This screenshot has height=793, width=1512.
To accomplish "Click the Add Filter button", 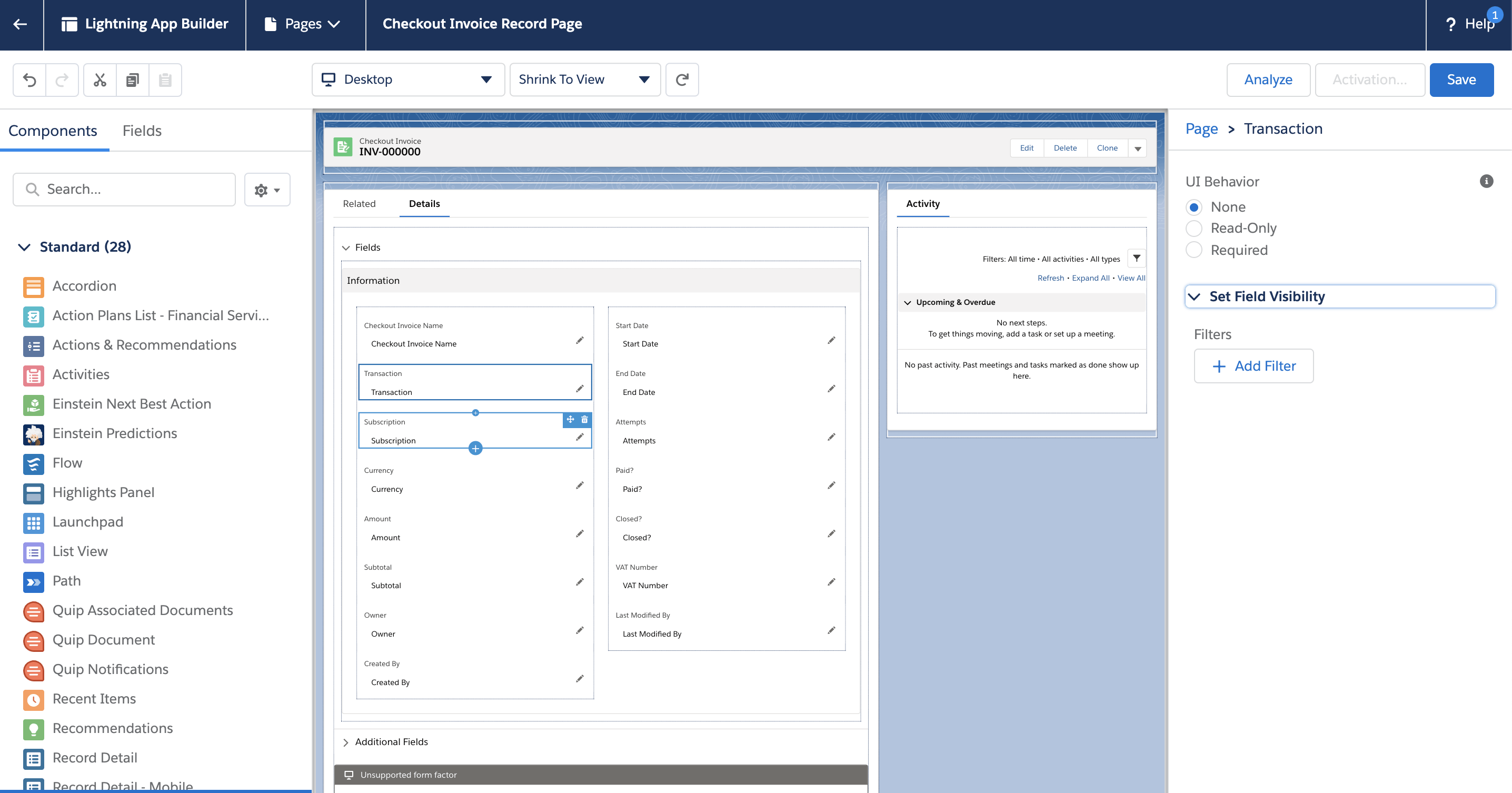I will pyautogui.click(x=1254, y=366).
